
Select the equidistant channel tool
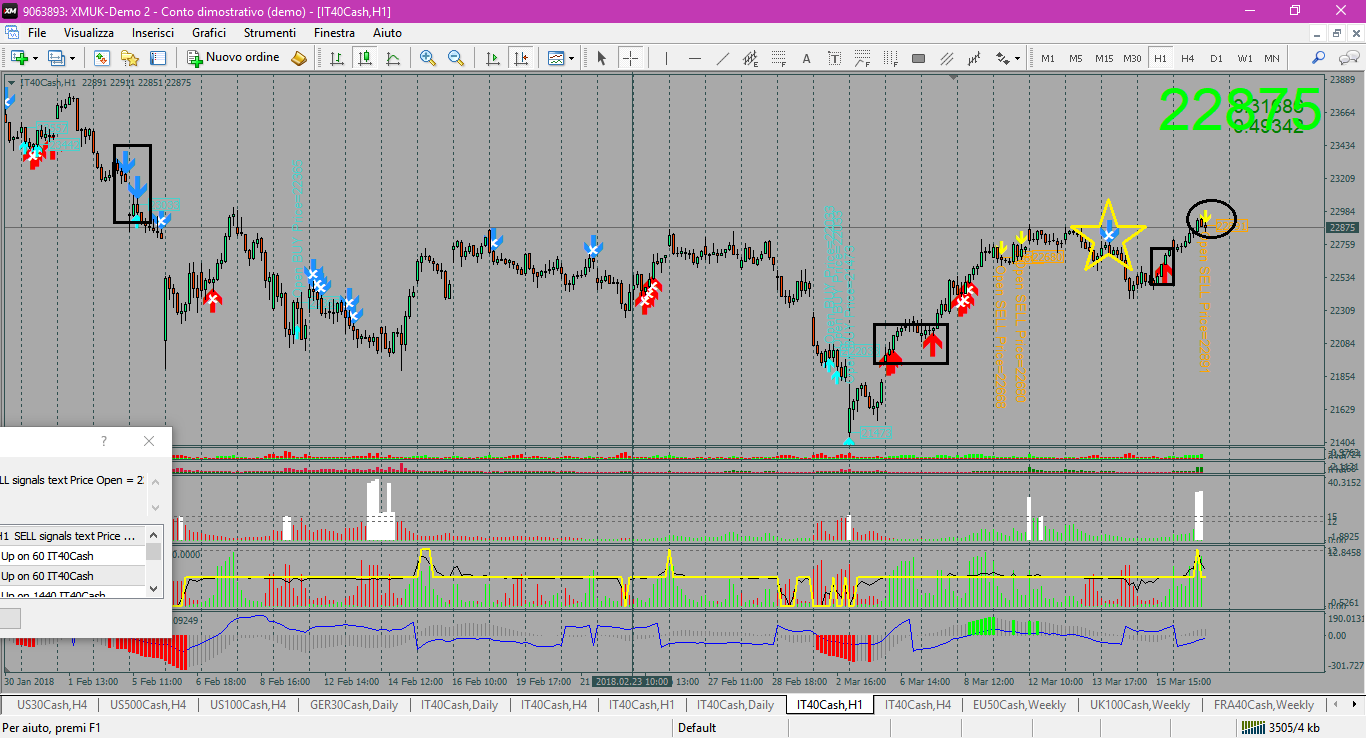tap(750, 58)
